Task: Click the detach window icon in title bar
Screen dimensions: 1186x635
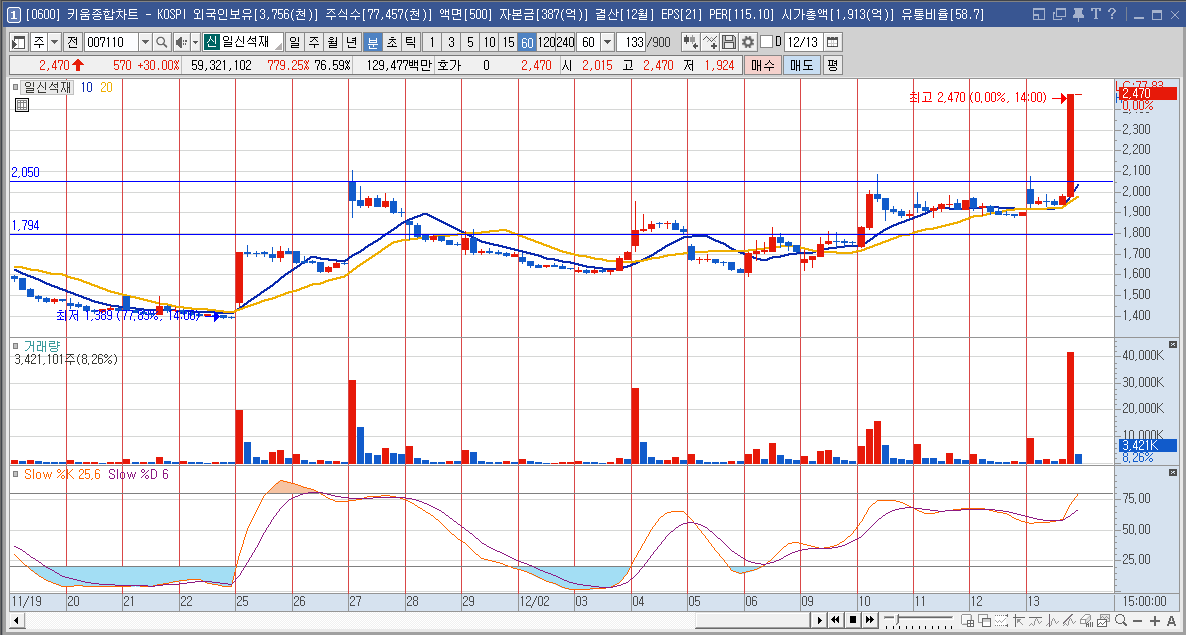Action: [x=1059, y=14]
